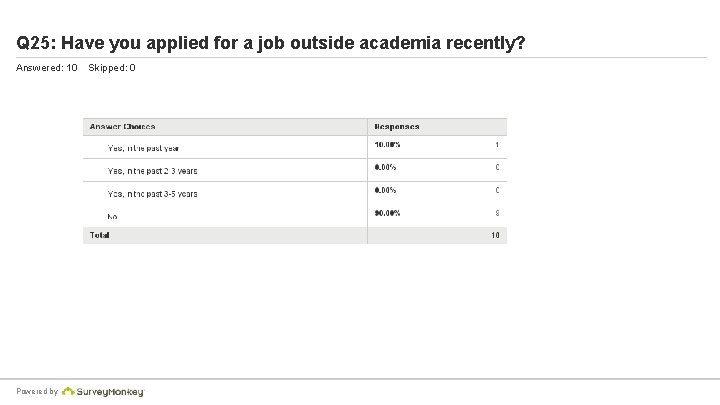720x405 pixels.
Task: Click the count 0 for 2-3 years row
Action: 497,168
